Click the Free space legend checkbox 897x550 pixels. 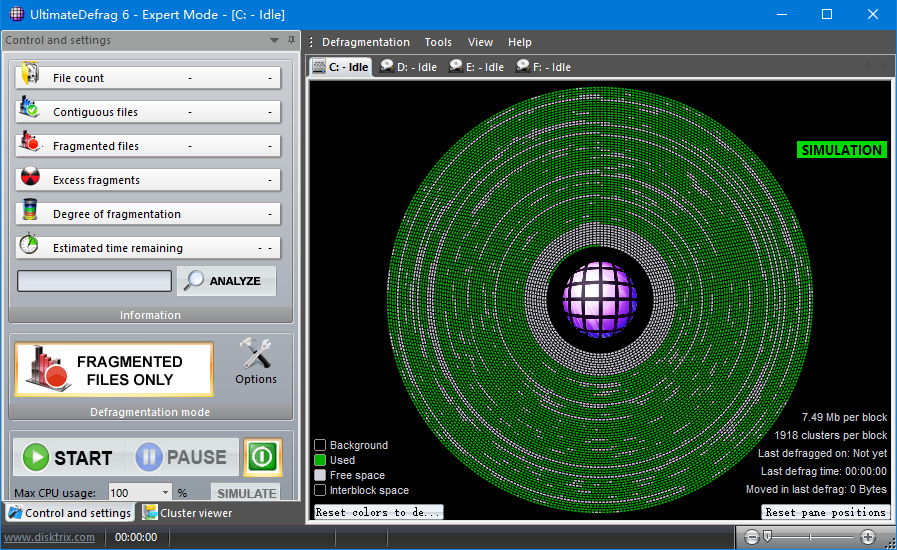[320, 475]
